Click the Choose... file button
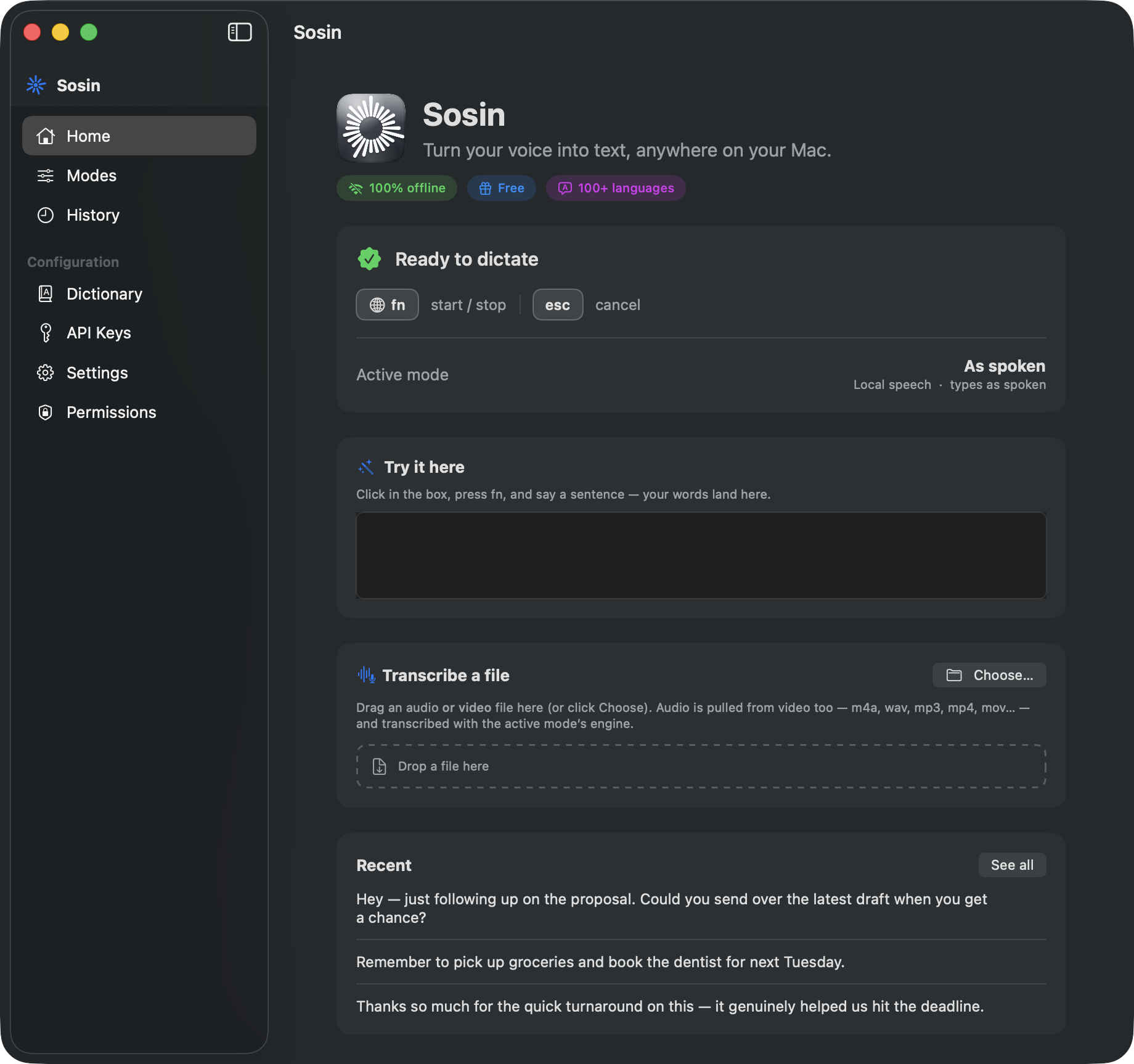Screen dimensions: 1134x1064 (x=989, y=675)
